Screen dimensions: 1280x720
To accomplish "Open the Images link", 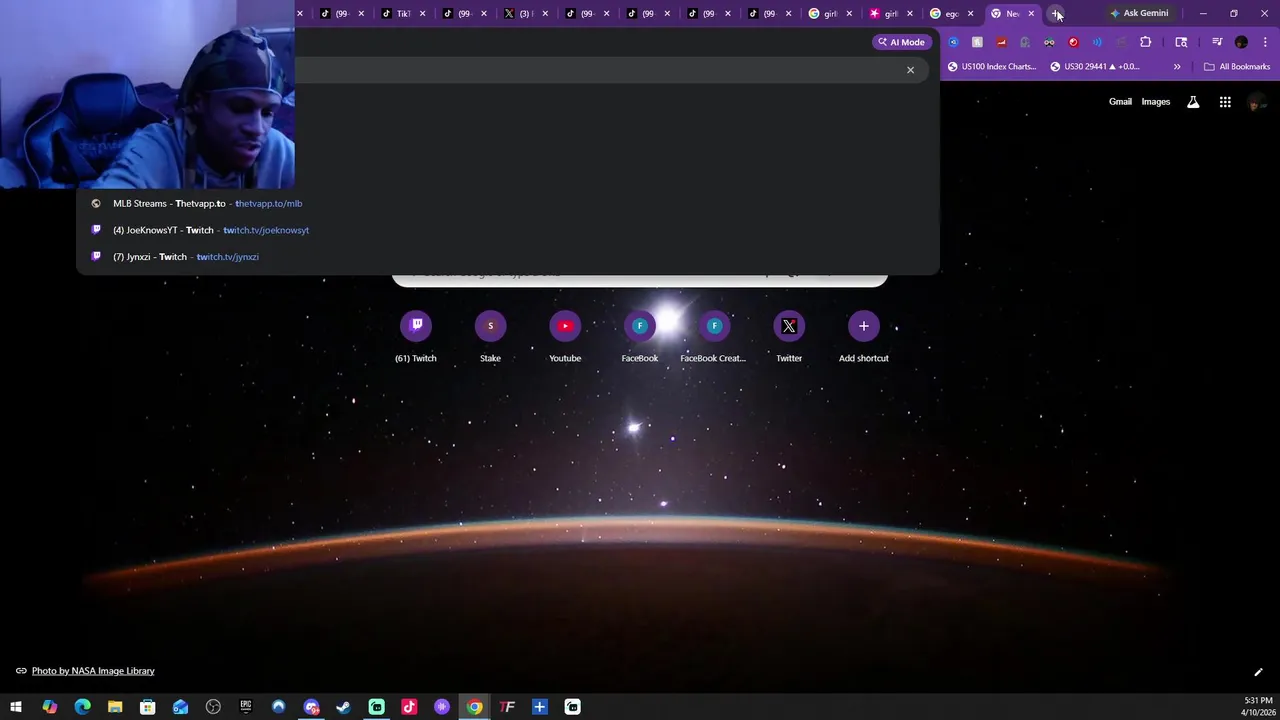I will [1155, 102].
